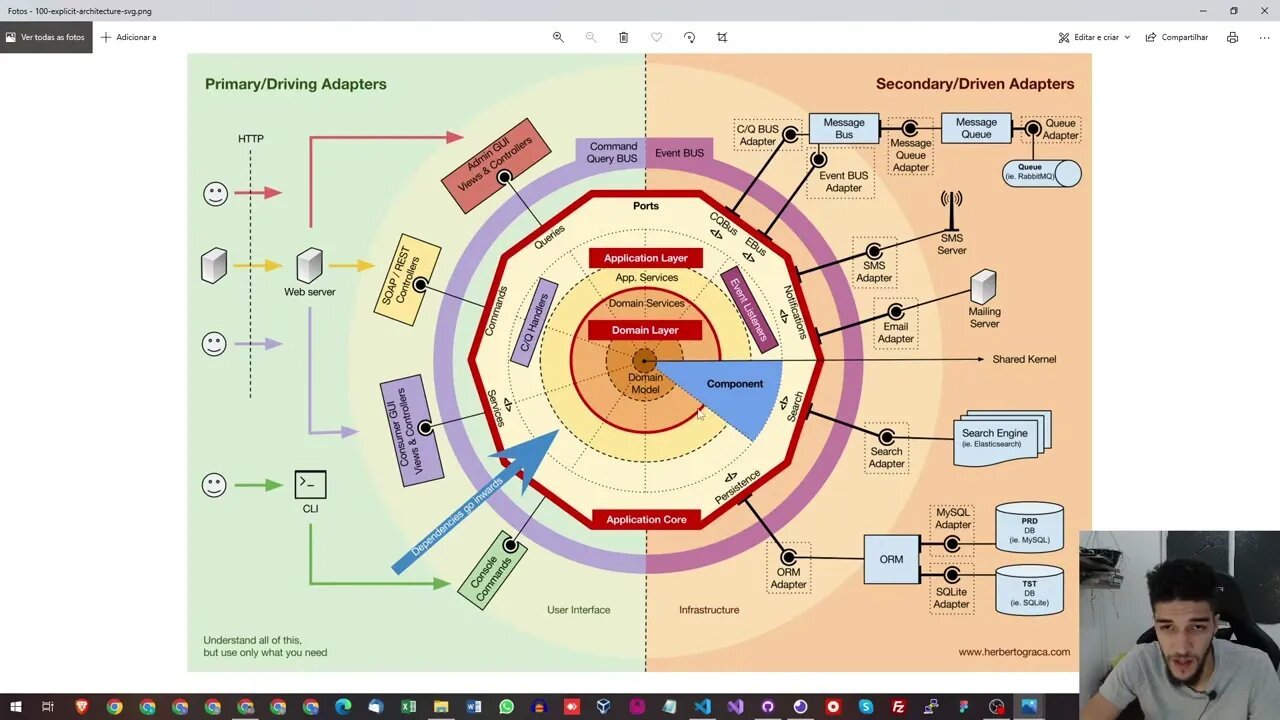Click the Windows Start button

tap(16, 706)
